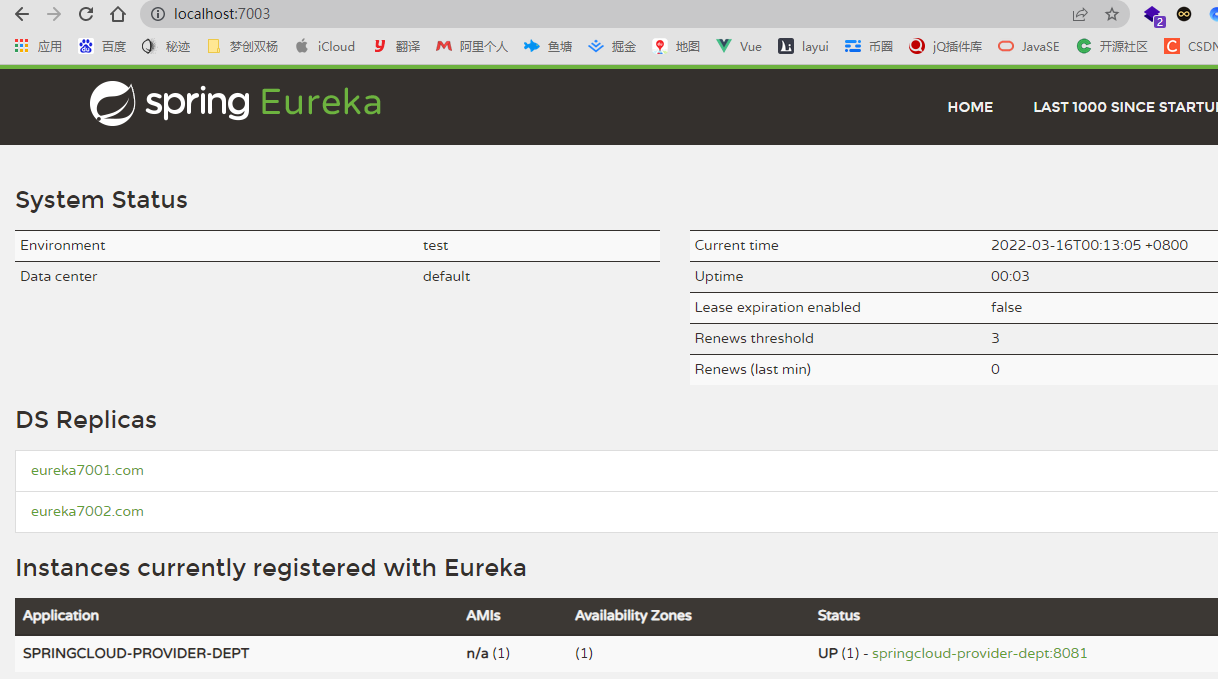Click the n/a (1) AMIs cell
This screenshot has width=1218, height=679.
click(488, 653)
